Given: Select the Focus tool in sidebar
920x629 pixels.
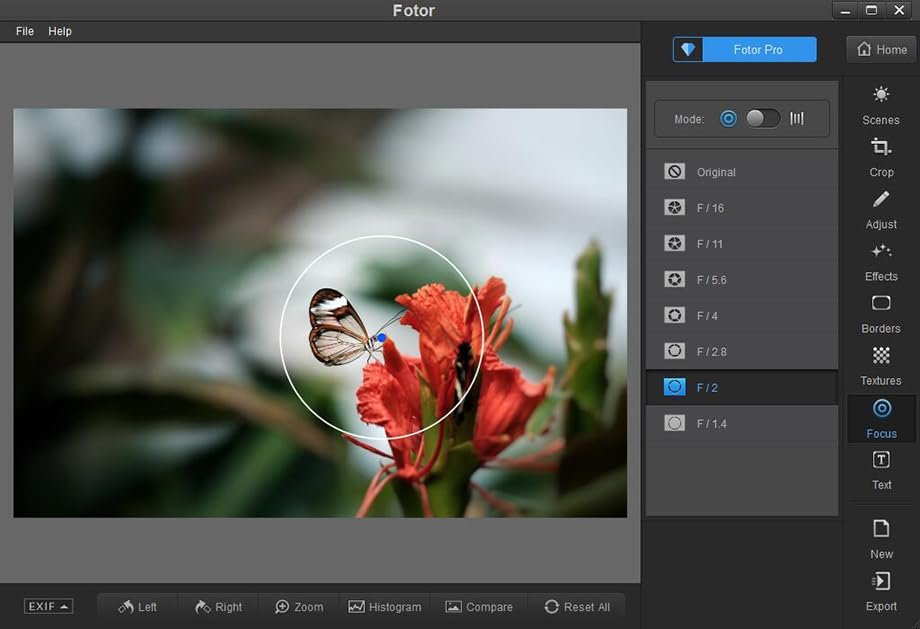Looking at the screenshot, I should pyautogui.click(x=881, y=418).
